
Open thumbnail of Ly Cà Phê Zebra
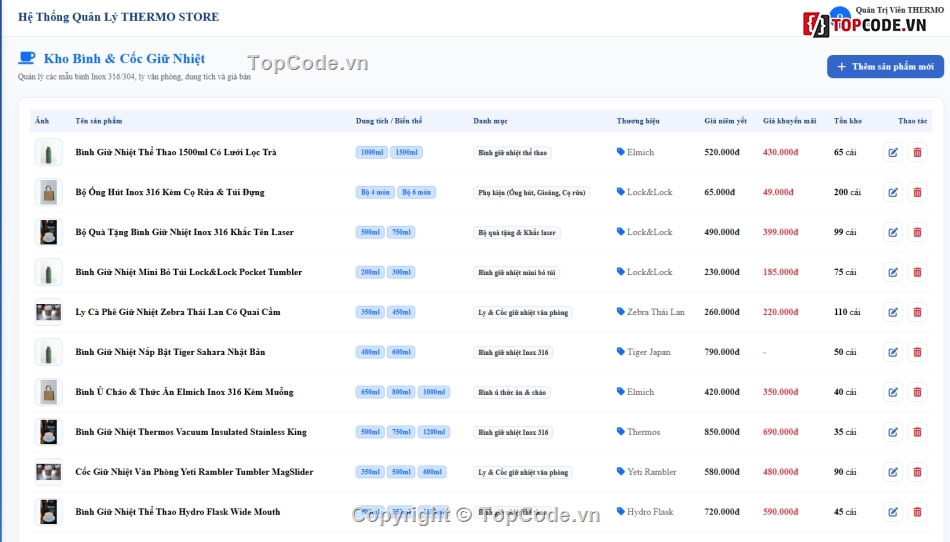point(48,312)
